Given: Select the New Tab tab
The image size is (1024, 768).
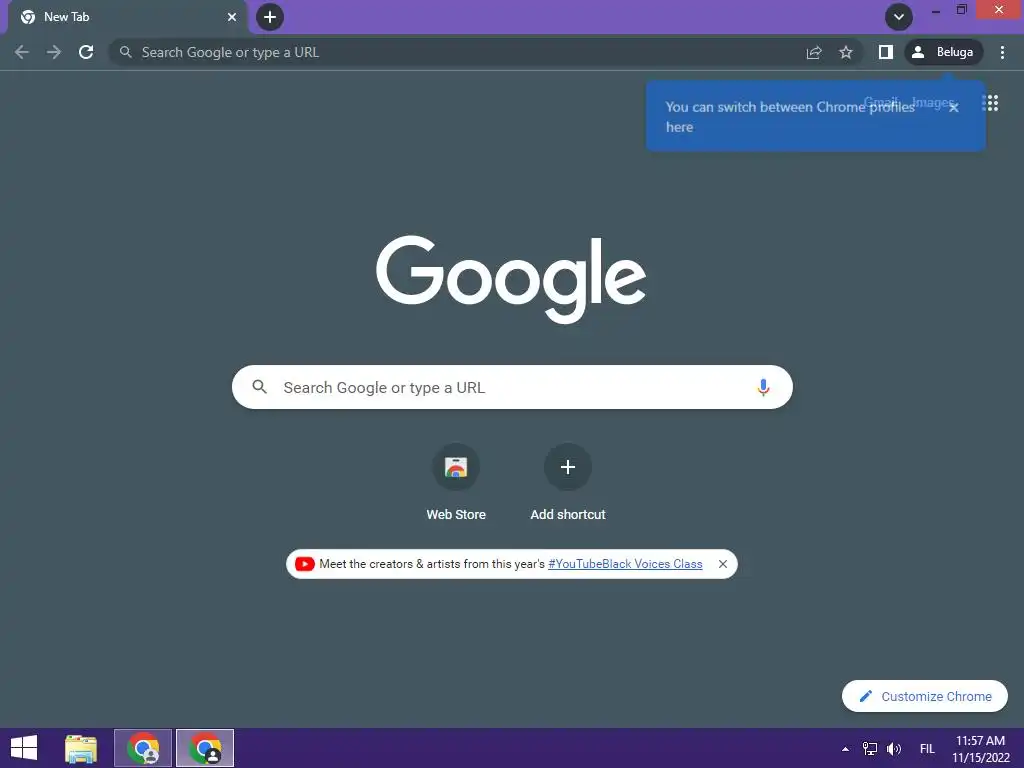Looking at the screenshot, I should coord(128,17).
